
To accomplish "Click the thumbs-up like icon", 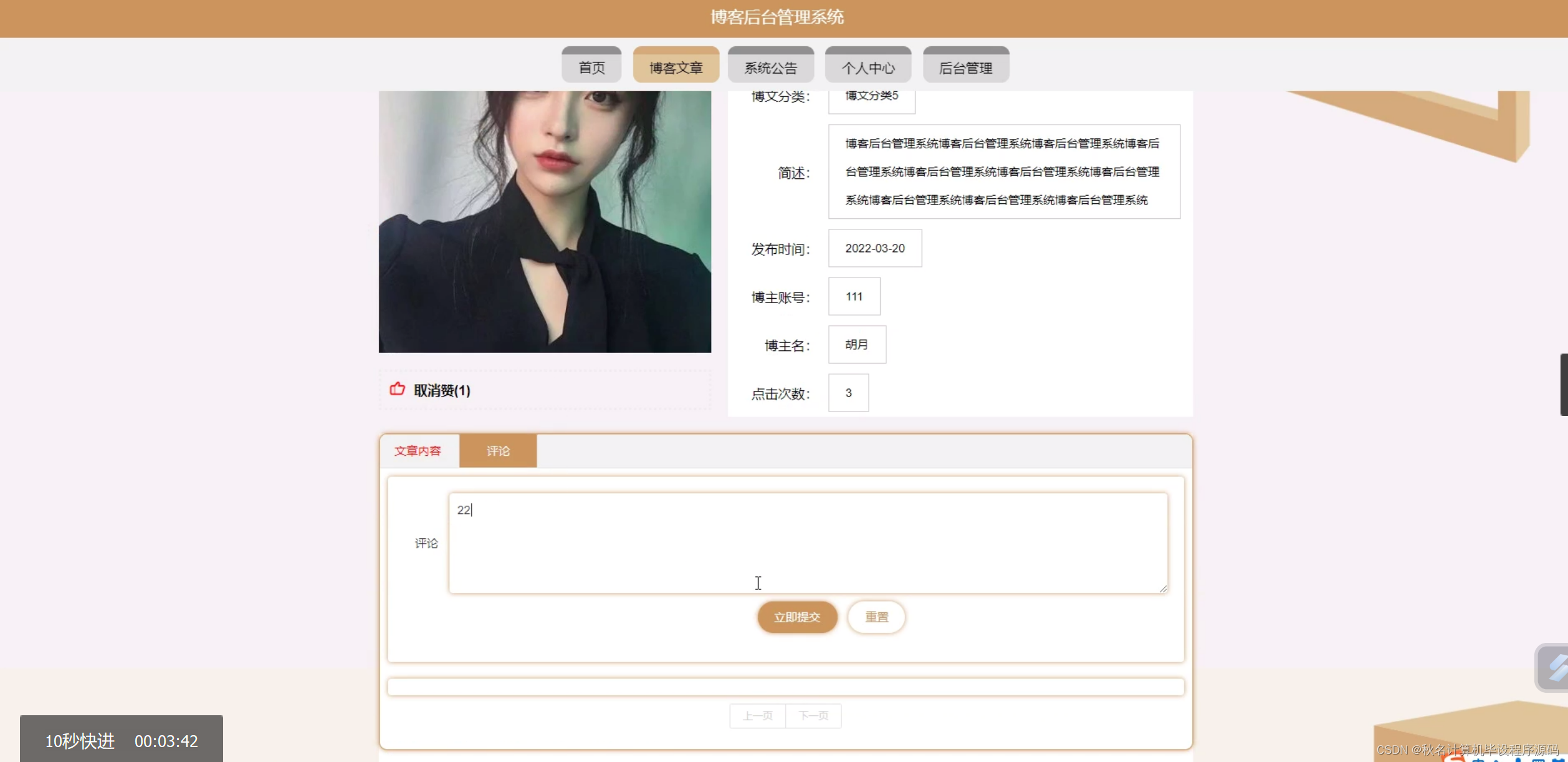I will click(x=397, y=389).
